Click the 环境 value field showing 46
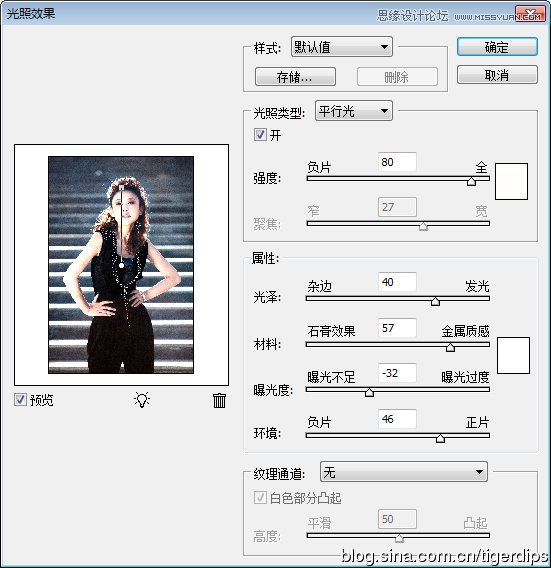 point(397,419)
